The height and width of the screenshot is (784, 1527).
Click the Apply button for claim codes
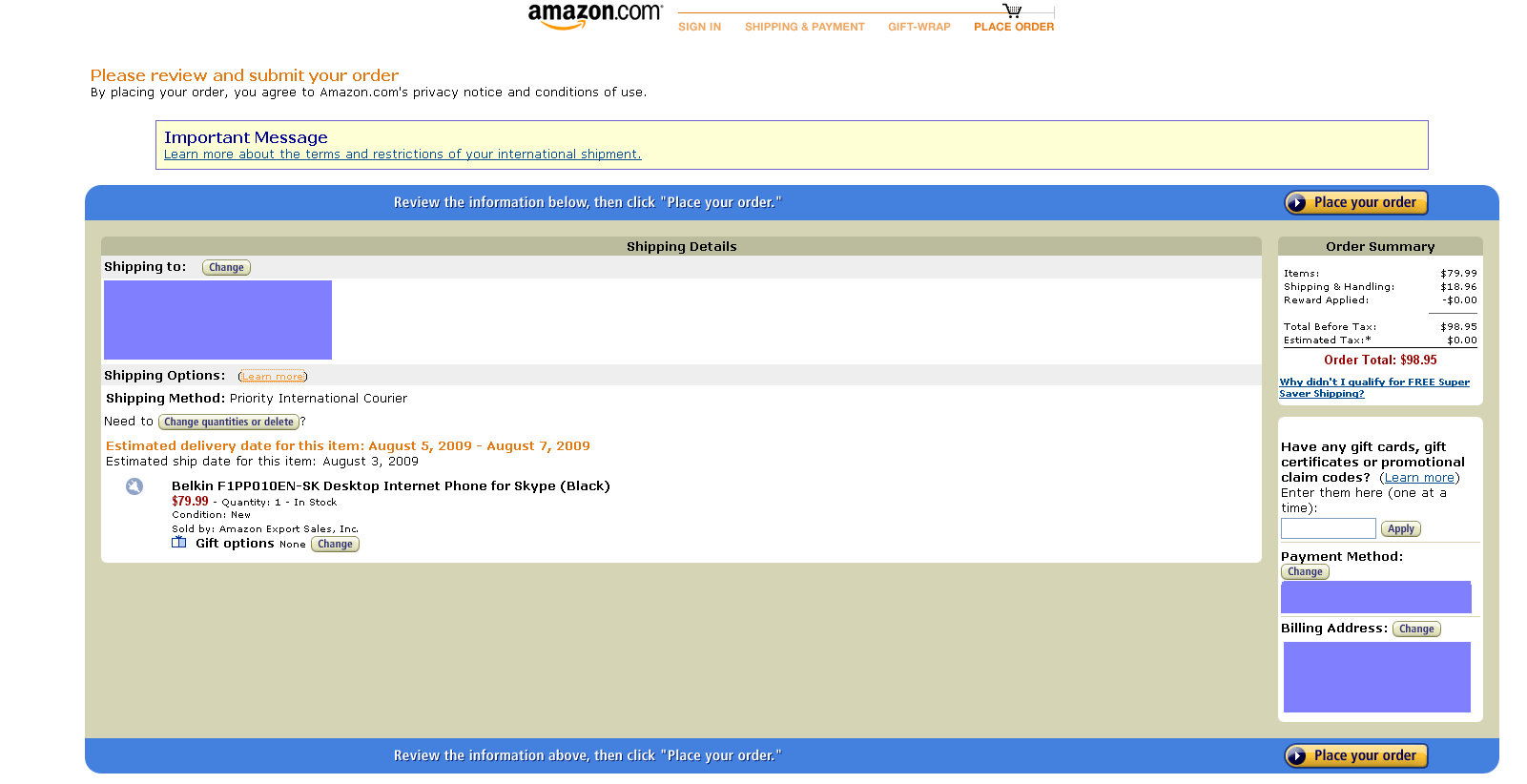click(1401, 528)
